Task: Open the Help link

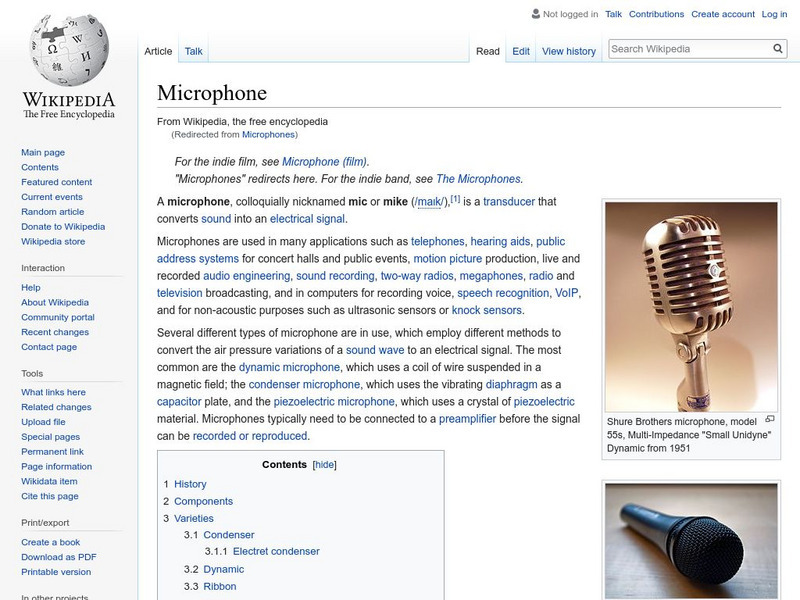Action: pyautogui.click(x=31, y=287)
